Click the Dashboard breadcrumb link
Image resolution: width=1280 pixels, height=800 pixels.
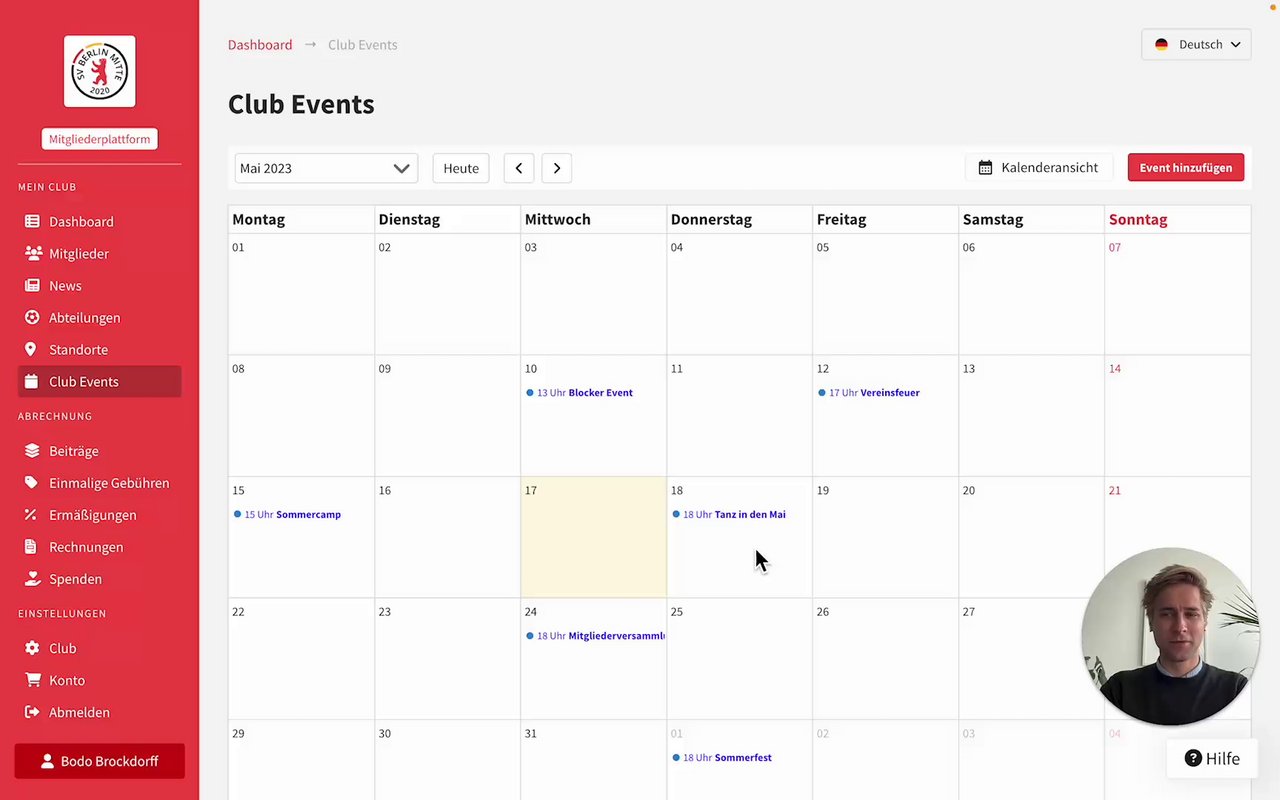pyautogui.click(x=260, y=45)
